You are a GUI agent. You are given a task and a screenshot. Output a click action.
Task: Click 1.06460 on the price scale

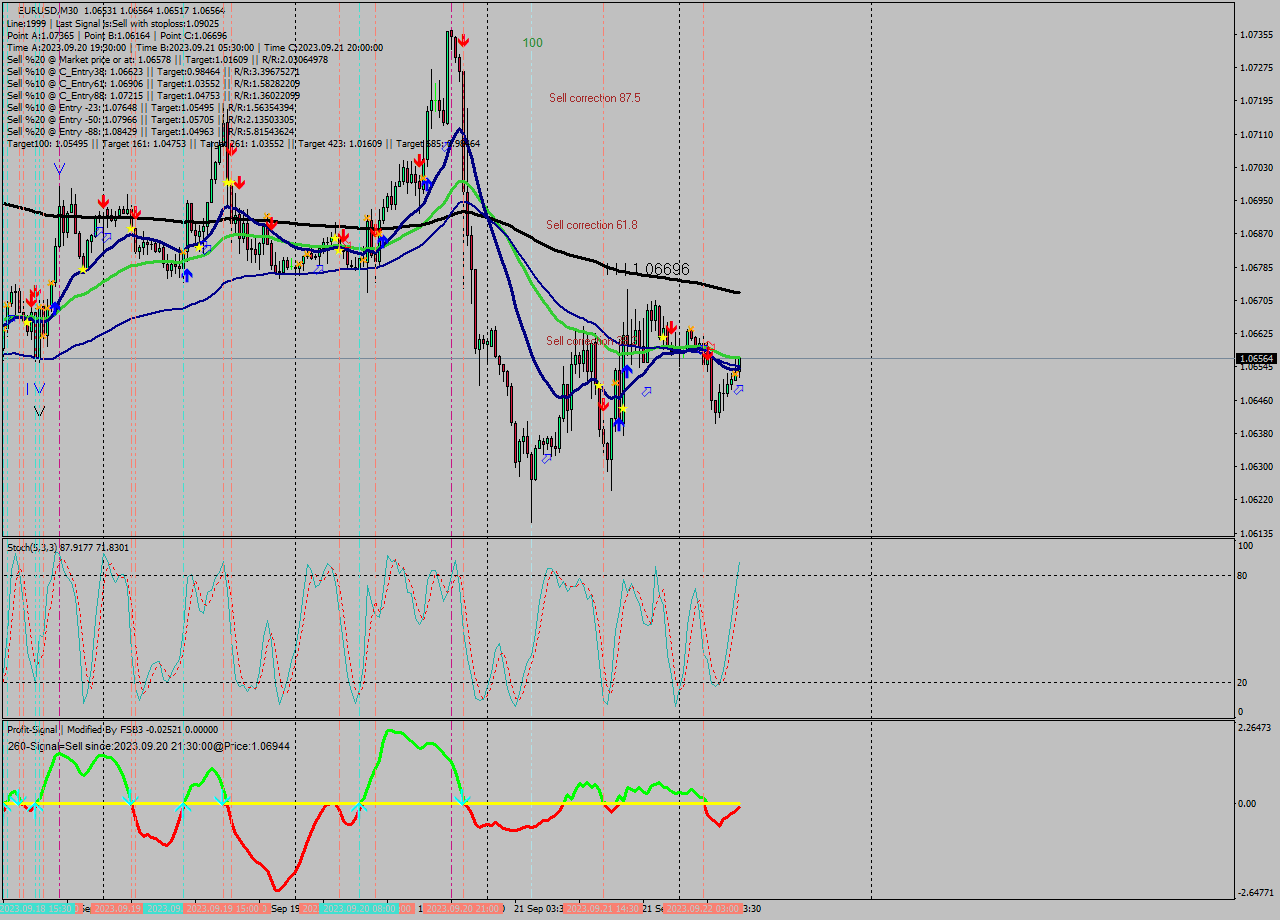coord(1256,400)
